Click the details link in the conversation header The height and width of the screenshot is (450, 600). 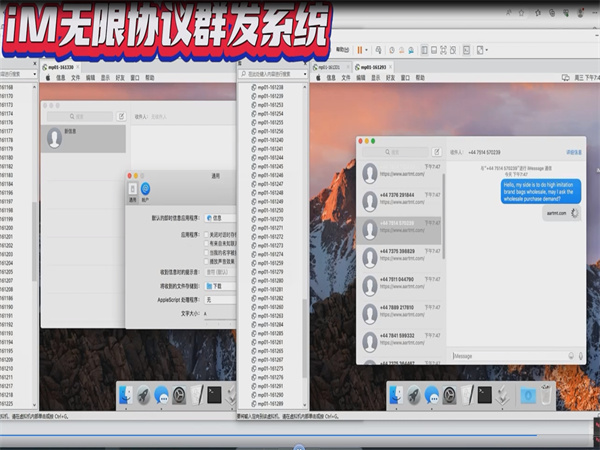[573, 152]
